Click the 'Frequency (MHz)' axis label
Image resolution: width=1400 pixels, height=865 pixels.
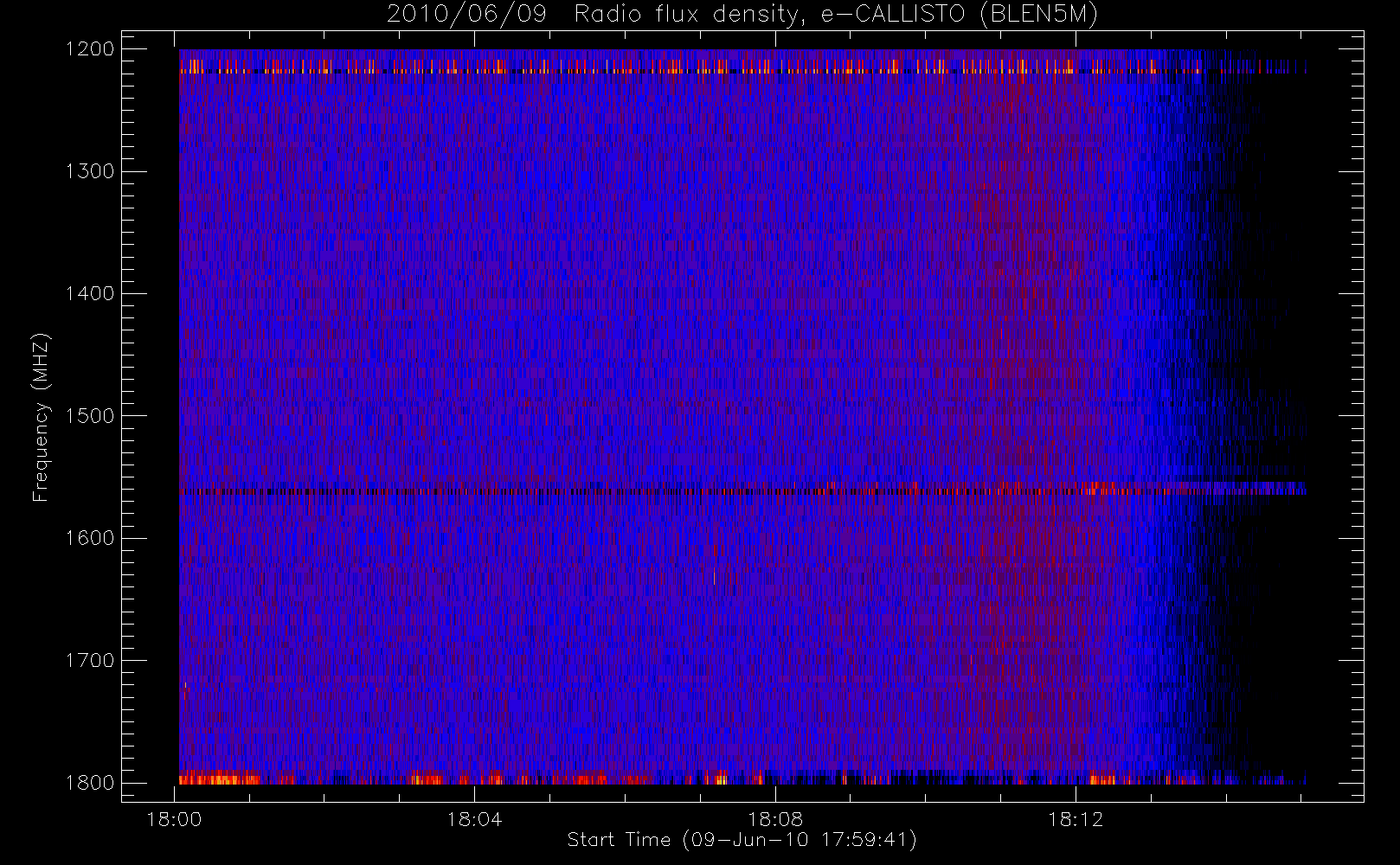(x=40, y=417)
